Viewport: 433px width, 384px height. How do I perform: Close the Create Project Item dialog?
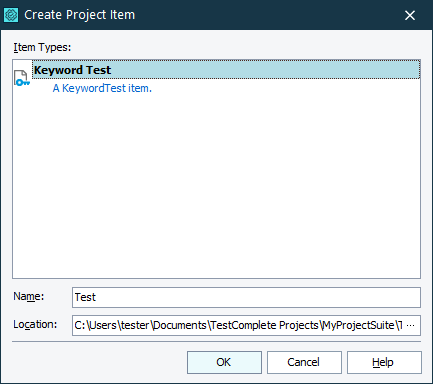410,15
